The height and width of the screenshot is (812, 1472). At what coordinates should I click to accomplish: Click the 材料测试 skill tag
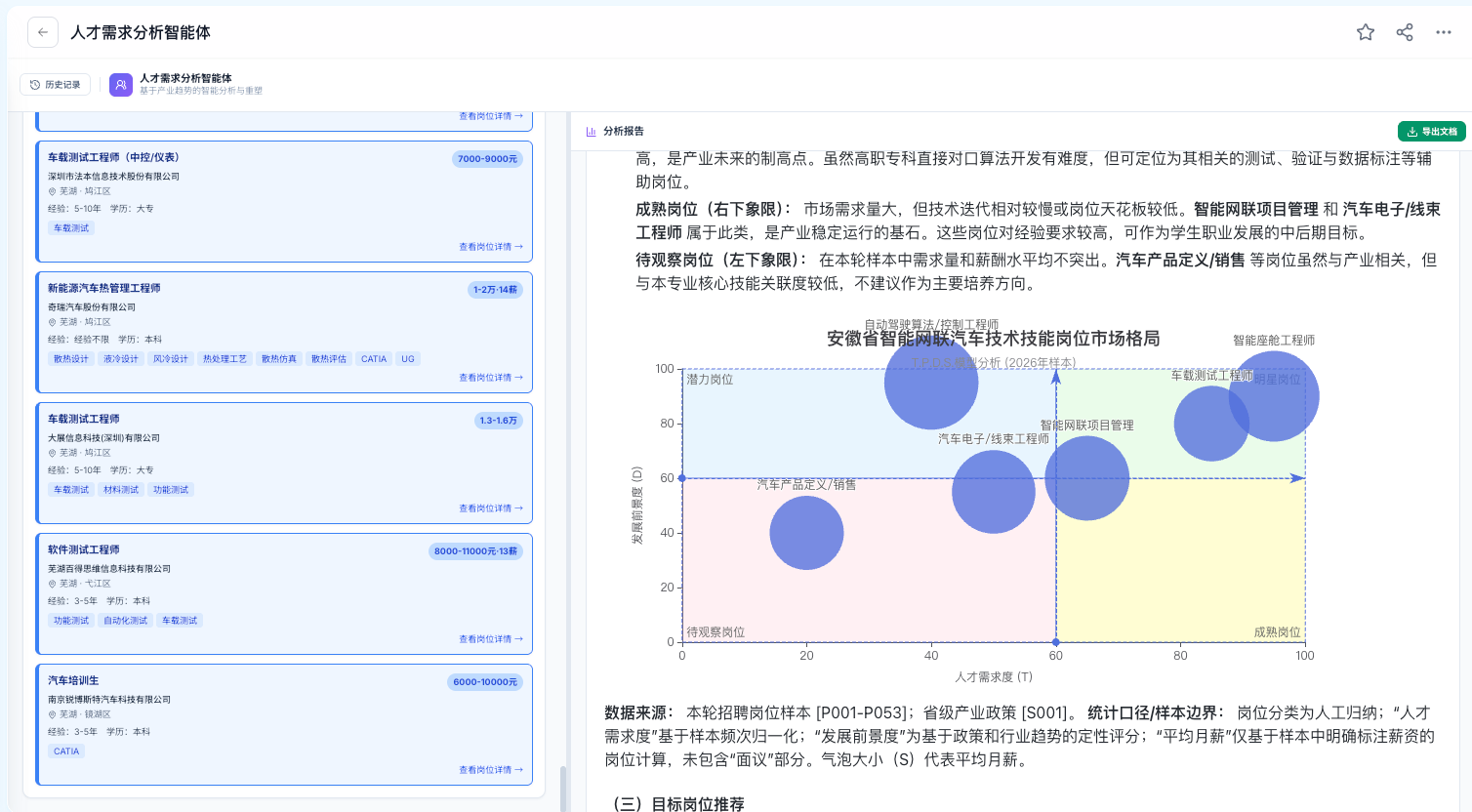point(121,490)
